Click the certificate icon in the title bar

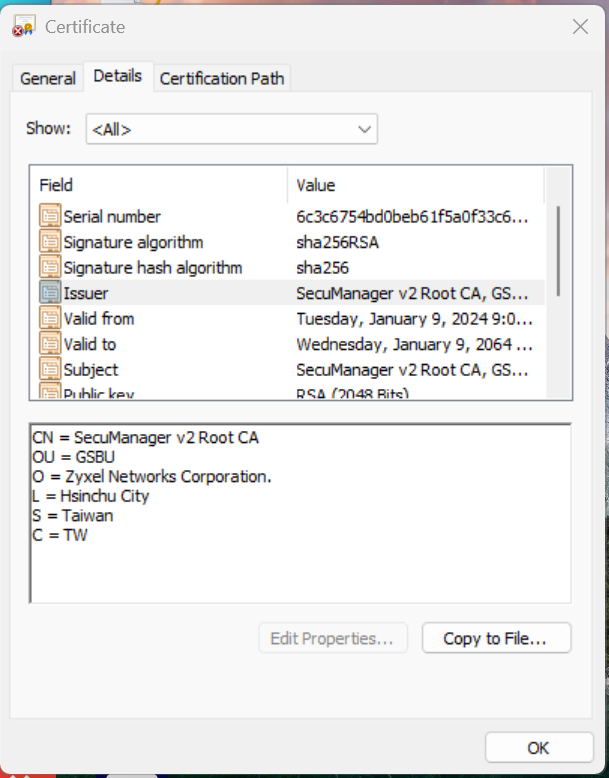24,26
